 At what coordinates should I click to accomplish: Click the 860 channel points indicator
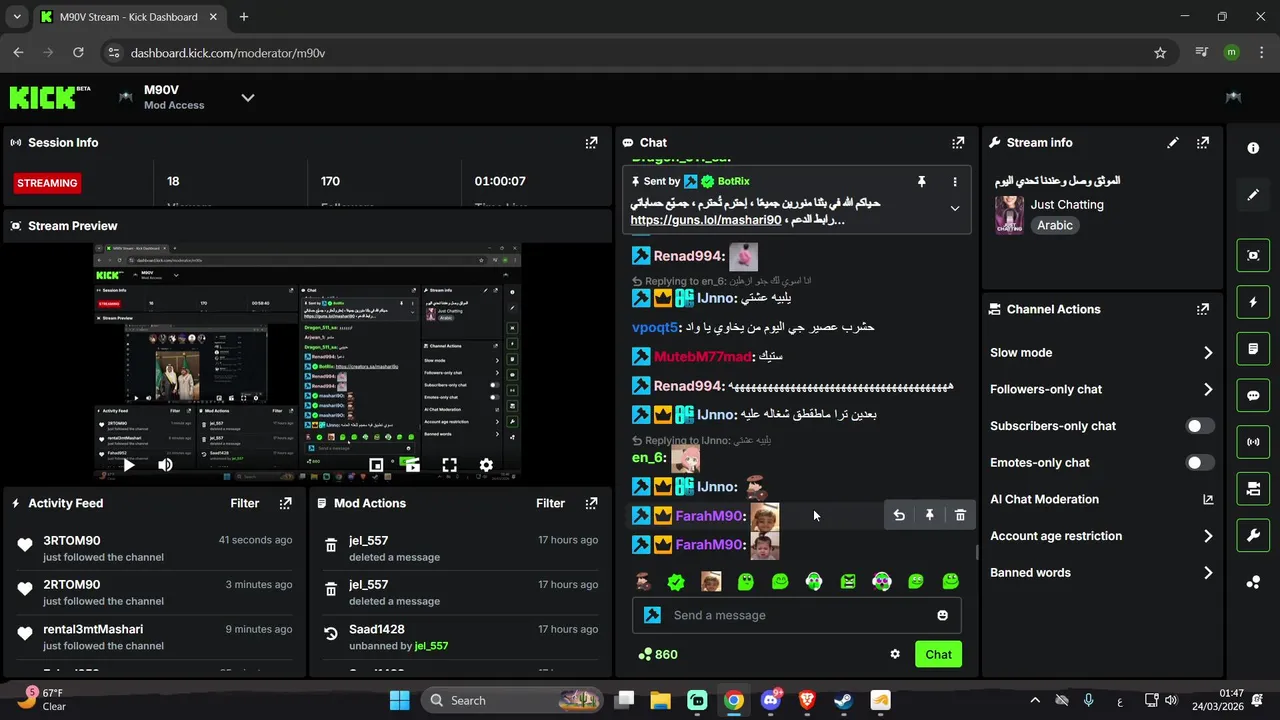pyautogui.click(x=657, y=654)
